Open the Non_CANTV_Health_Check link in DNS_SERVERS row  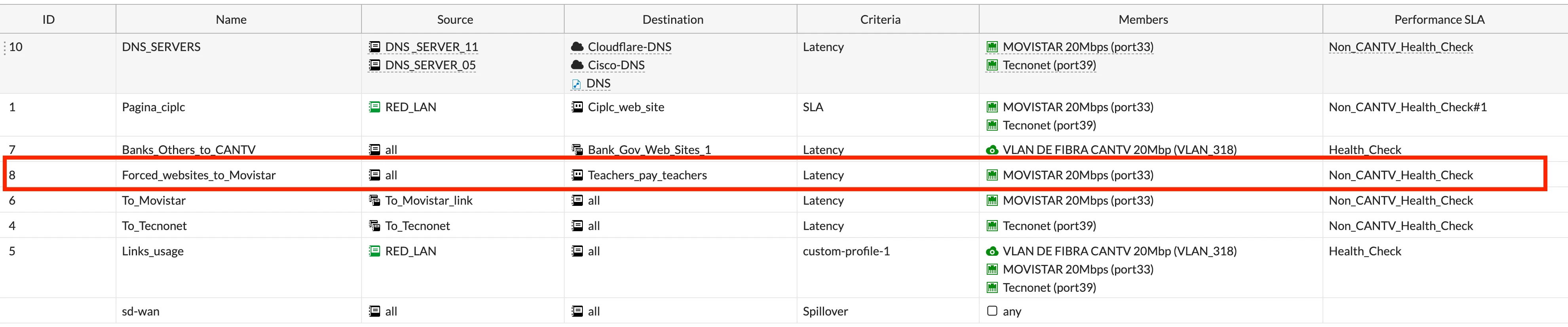(x=1401, y=47)
